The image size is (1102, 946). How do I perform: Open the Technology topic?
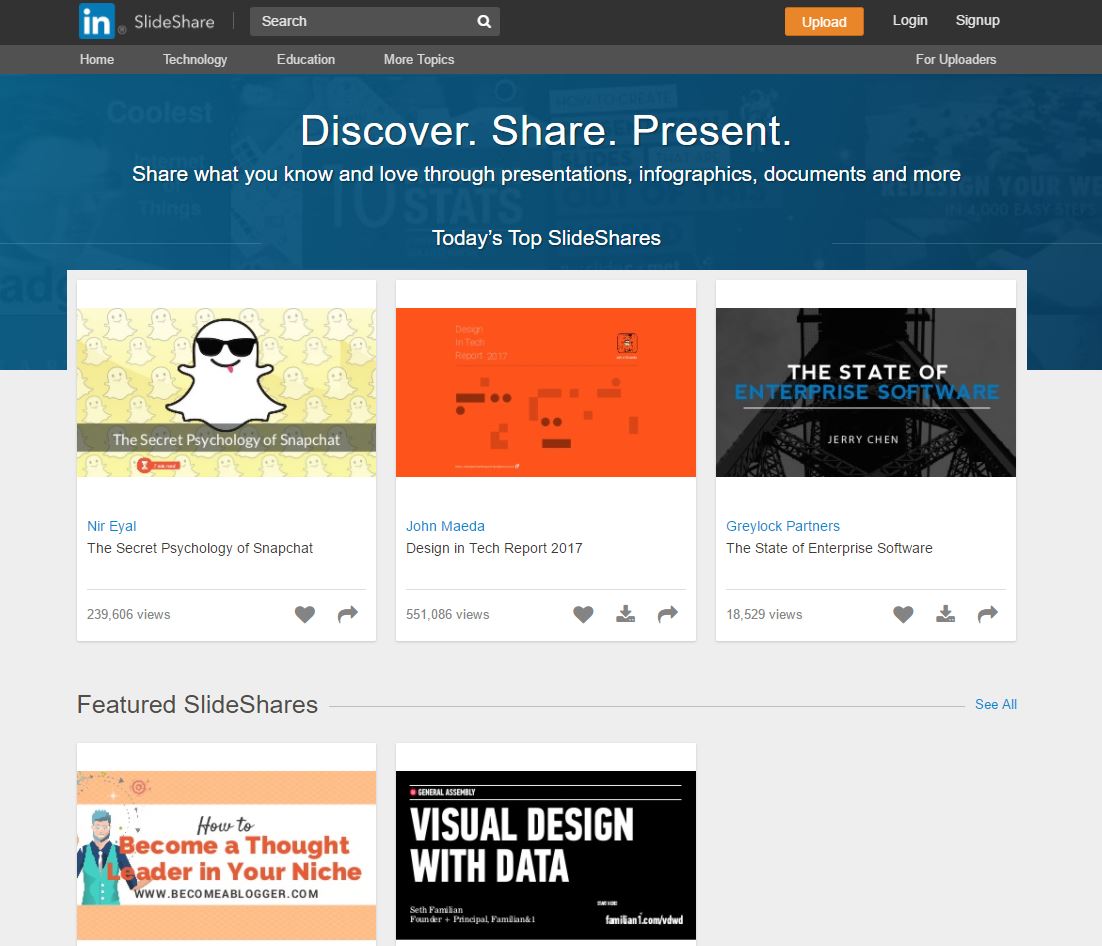(195, 60)
